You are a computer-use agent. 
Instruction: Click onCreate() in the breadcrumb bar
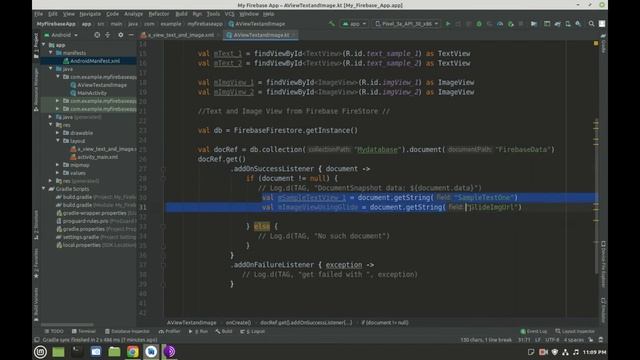click(238, 322)
